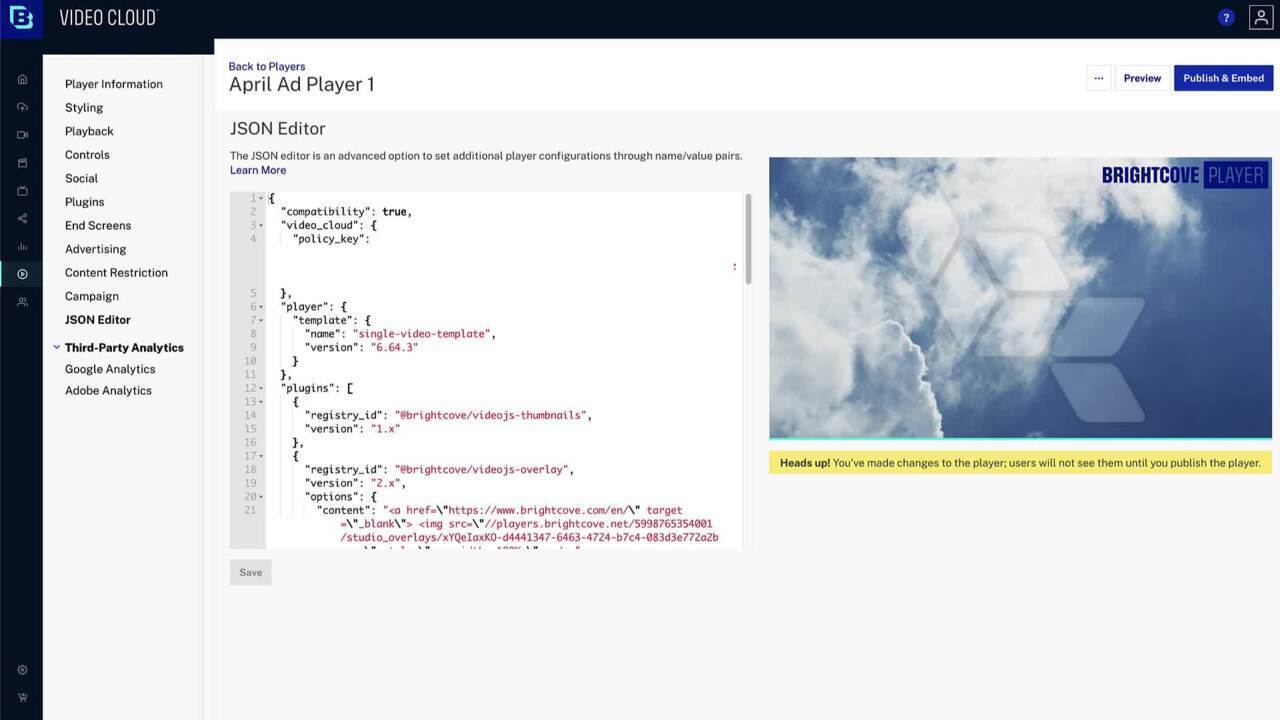Collapse the Third-Party Analytics section
The height and width of the screenshot is (720, 1280).
[57, 348]
